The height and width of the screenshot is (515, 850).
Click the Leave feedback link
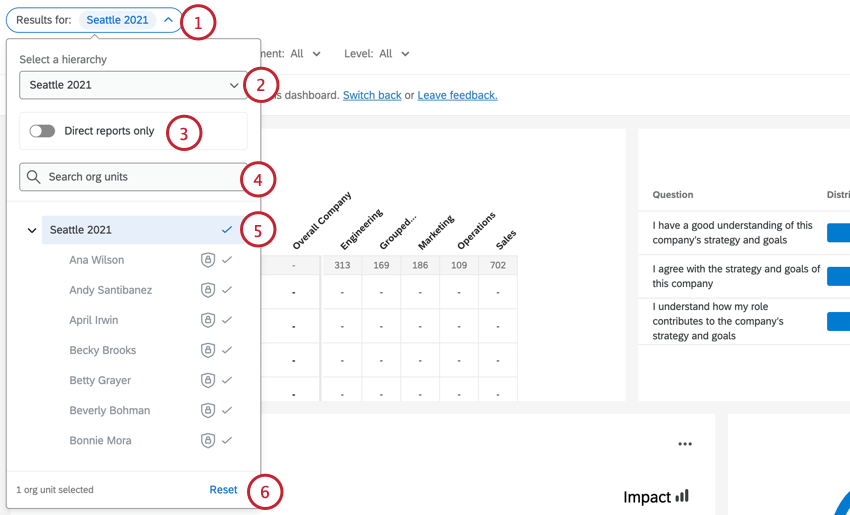457,95
